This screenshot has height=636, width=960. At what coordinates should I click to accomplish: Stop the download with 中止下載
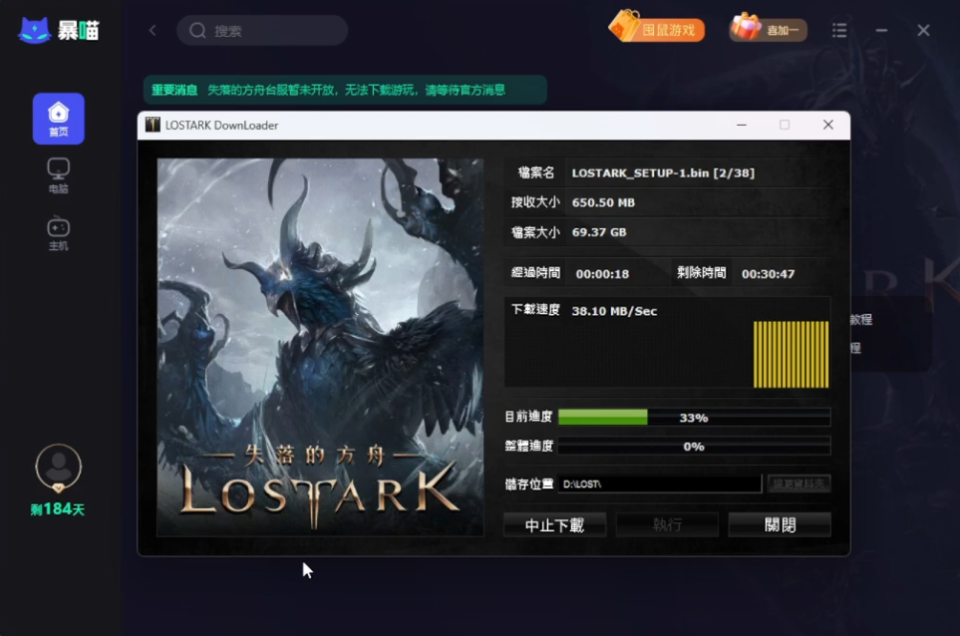coord(555,525)
